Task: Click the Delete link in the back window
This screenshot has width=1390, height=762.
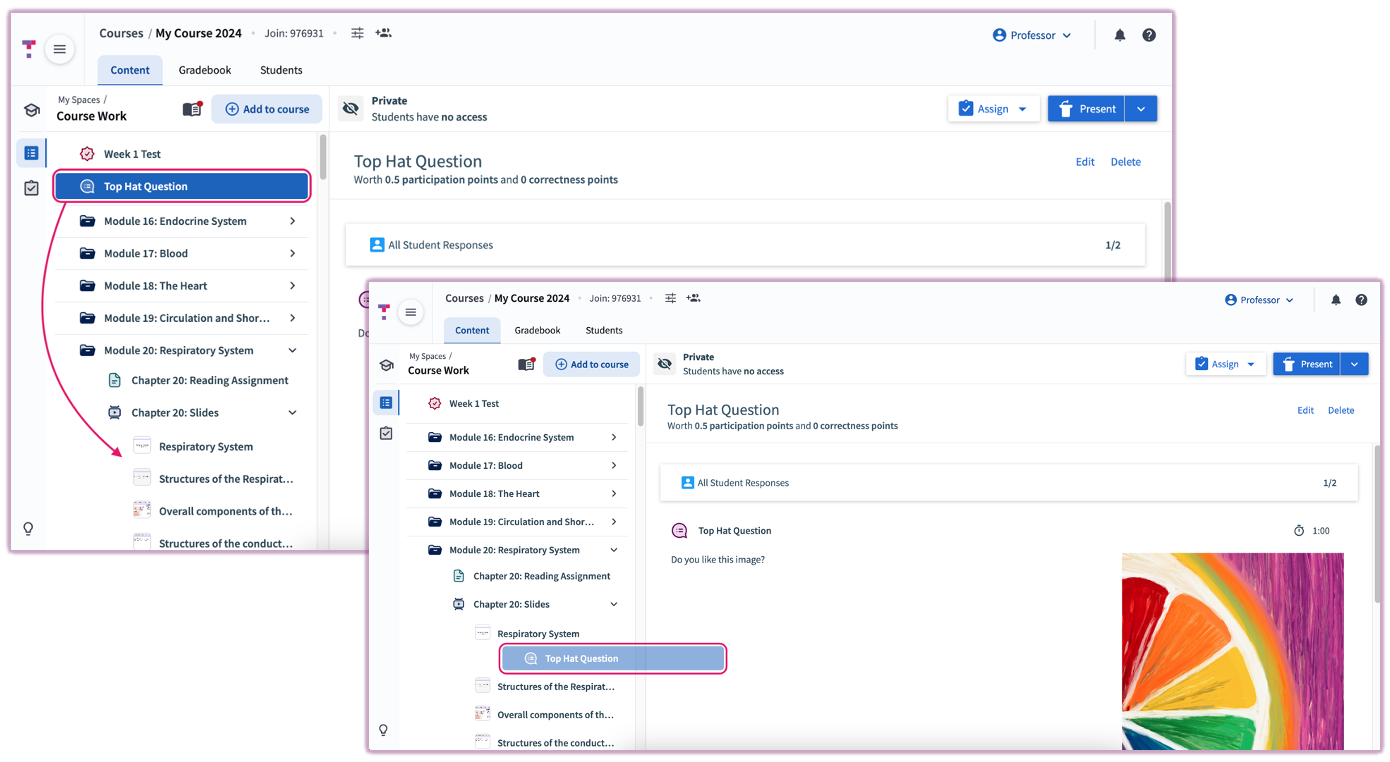Action: (x=1126, y=162)
